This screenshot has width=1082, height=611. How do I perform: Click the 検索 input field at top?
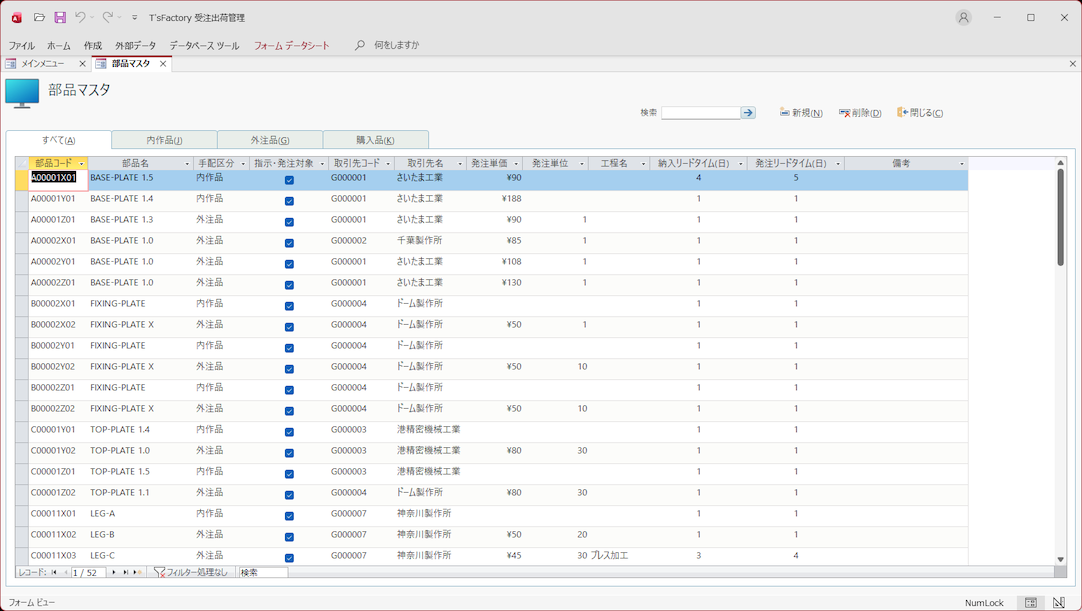(700, 113)
